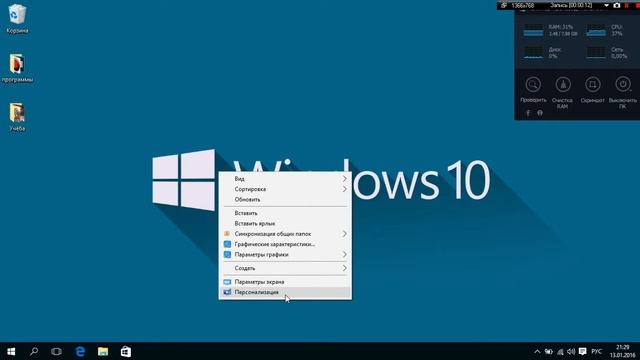Click RAM usage graph in widget
The height and width of the screenshot is (360, 640).
(533, 30)
